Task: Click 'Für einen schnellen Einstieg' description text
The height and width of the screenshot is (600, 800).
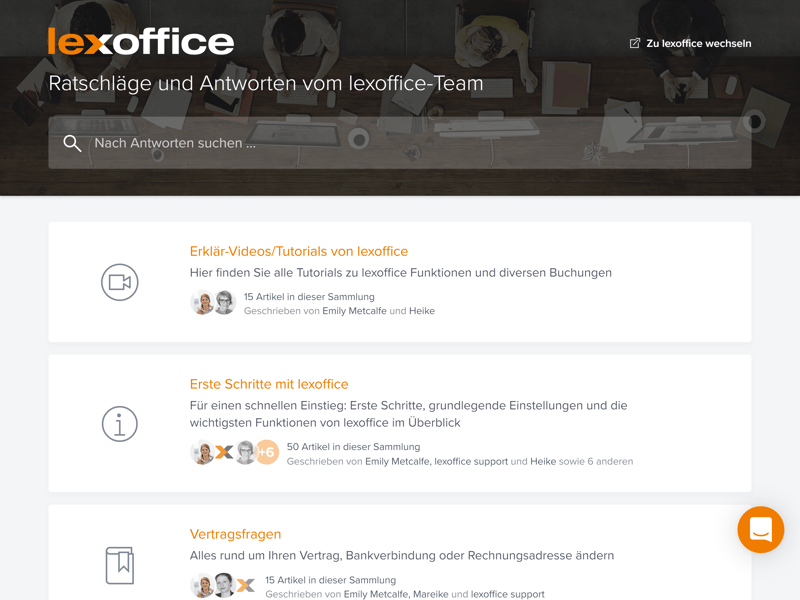Action: point(408,414)
